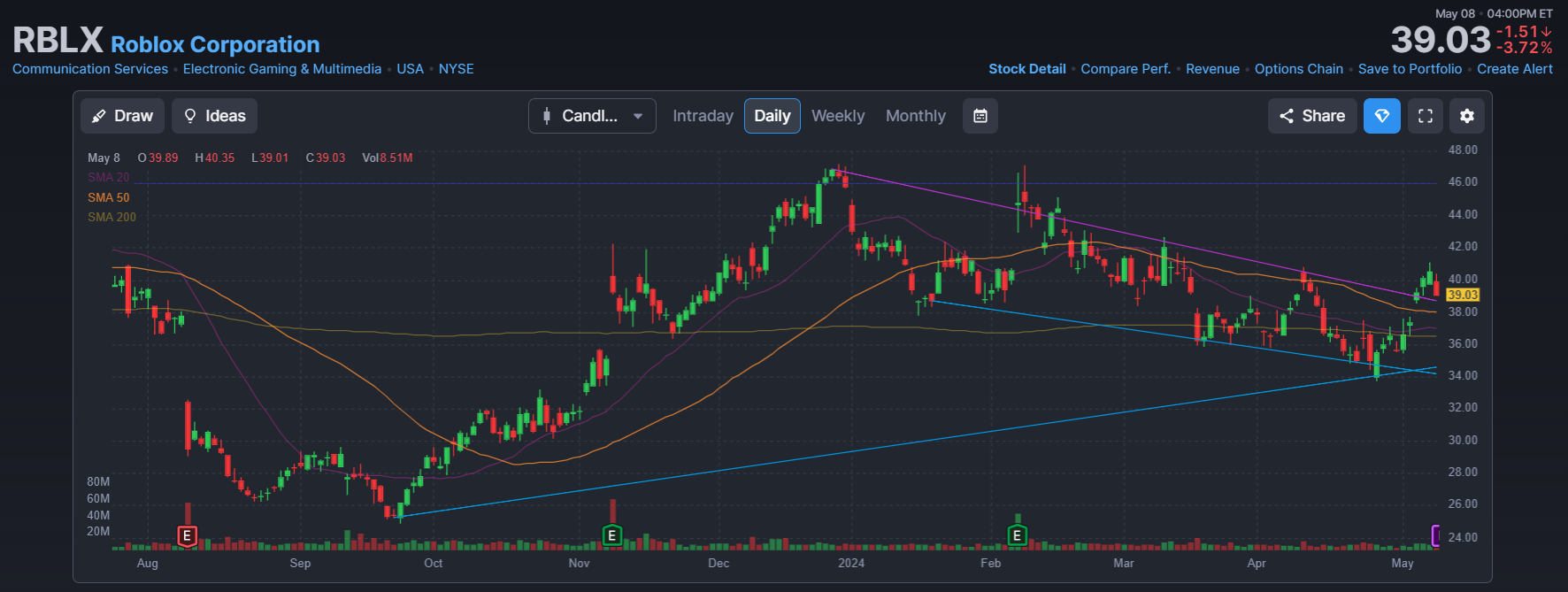This screenshot has height=592, width=1568.
Task: Open Electronic Gaming & Multimedia industry link
Action: 282,69
